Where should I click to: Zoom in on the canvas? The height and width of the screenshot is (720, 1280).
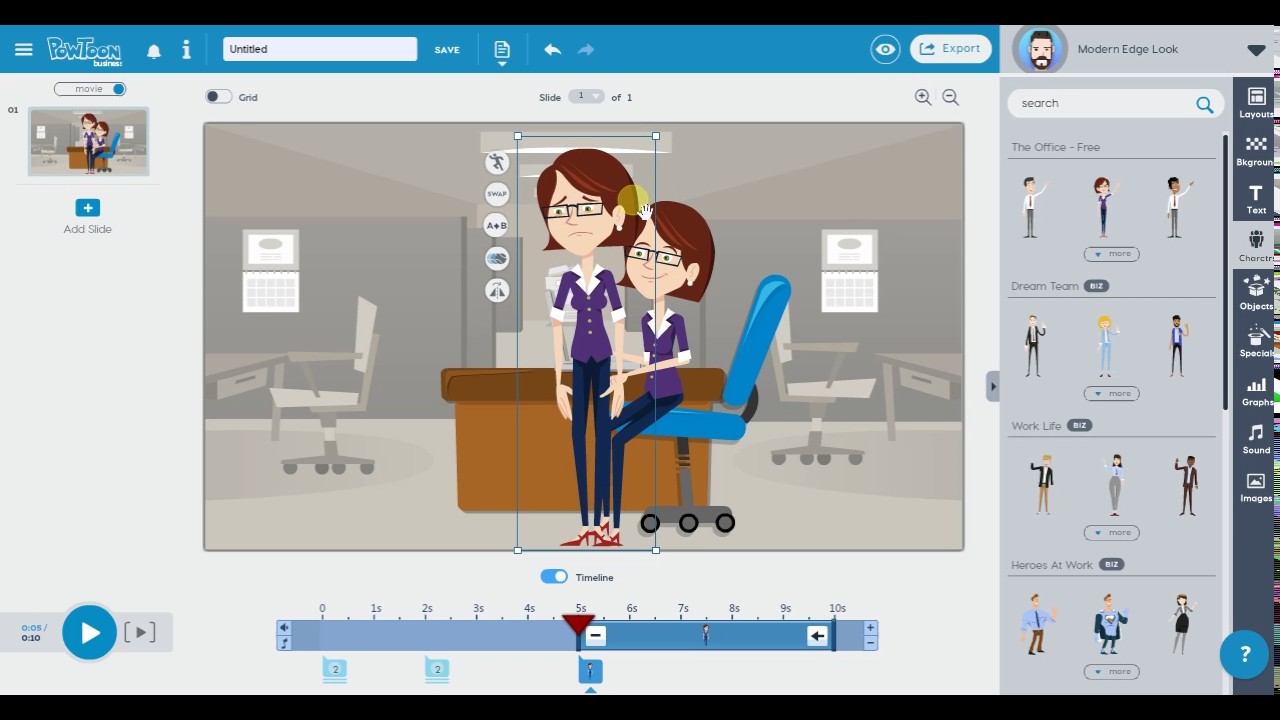(x=923, y=97)
